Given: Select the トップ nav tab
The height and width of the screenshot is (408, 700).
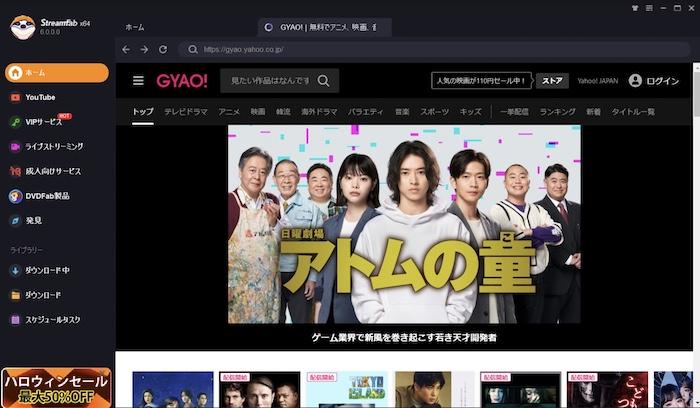Looking at the screenshot, I should 143,112.
